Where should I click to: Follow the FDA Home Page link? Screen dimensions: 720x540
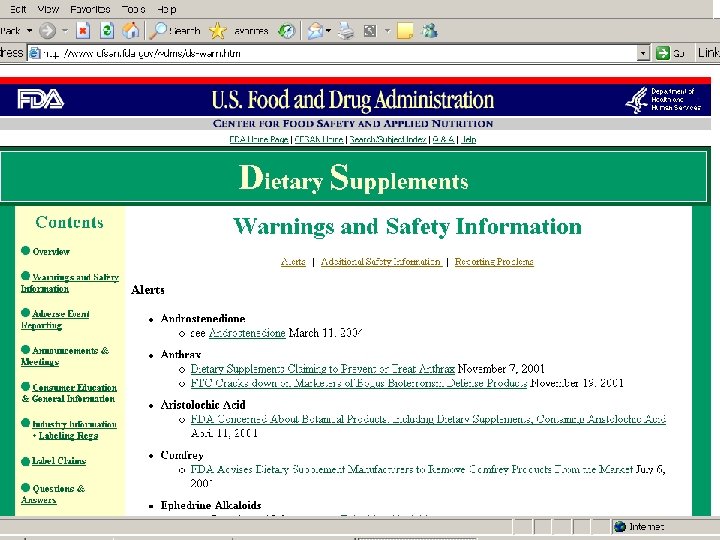tap(259, 139)
